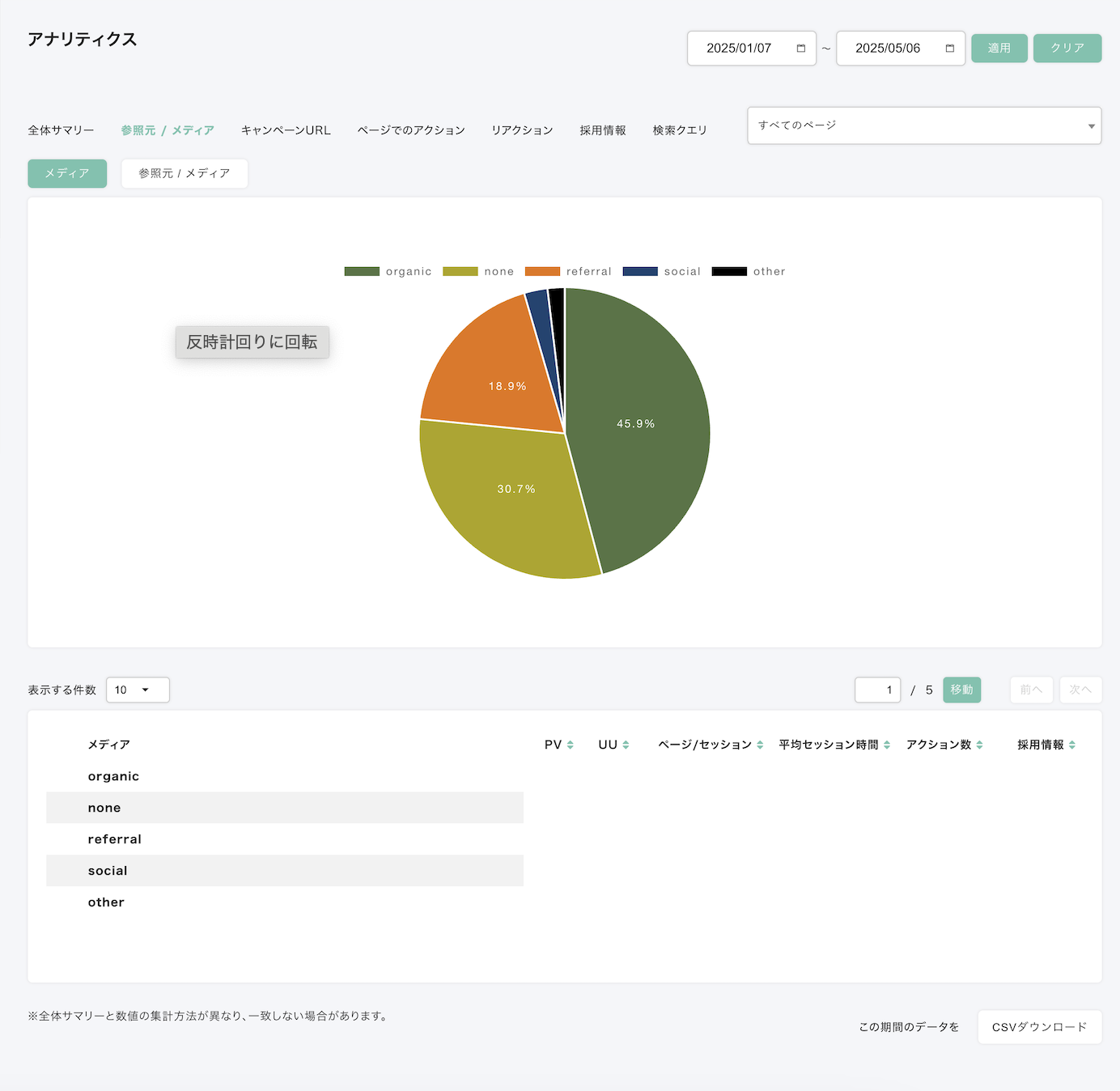Sort by ページ/セッション arrows

pyautogui.click(x=760, y=745)
